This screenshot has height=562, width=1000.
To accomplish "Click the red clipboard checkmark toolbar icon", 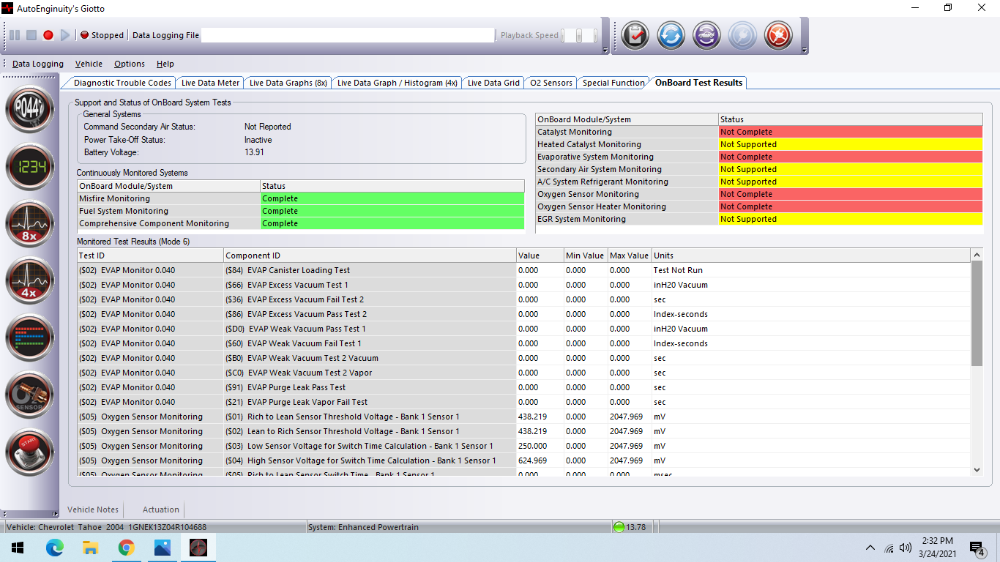I will (x=635, y=35).
